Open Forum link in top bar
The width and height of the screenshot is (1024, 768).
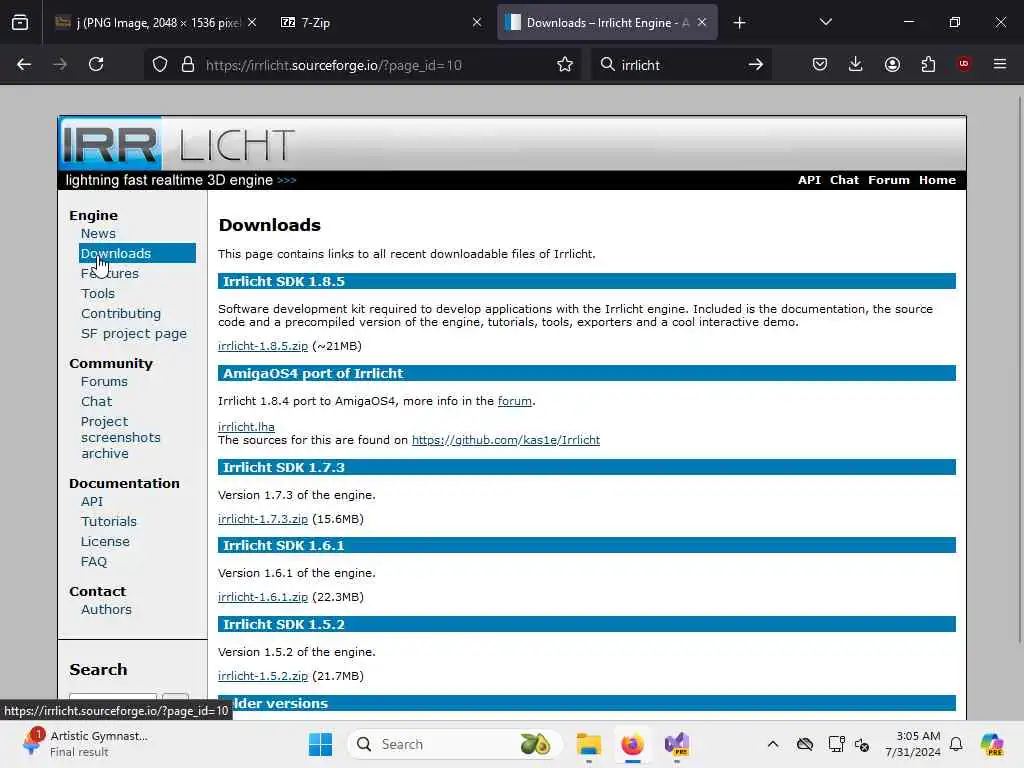[889, 180]
